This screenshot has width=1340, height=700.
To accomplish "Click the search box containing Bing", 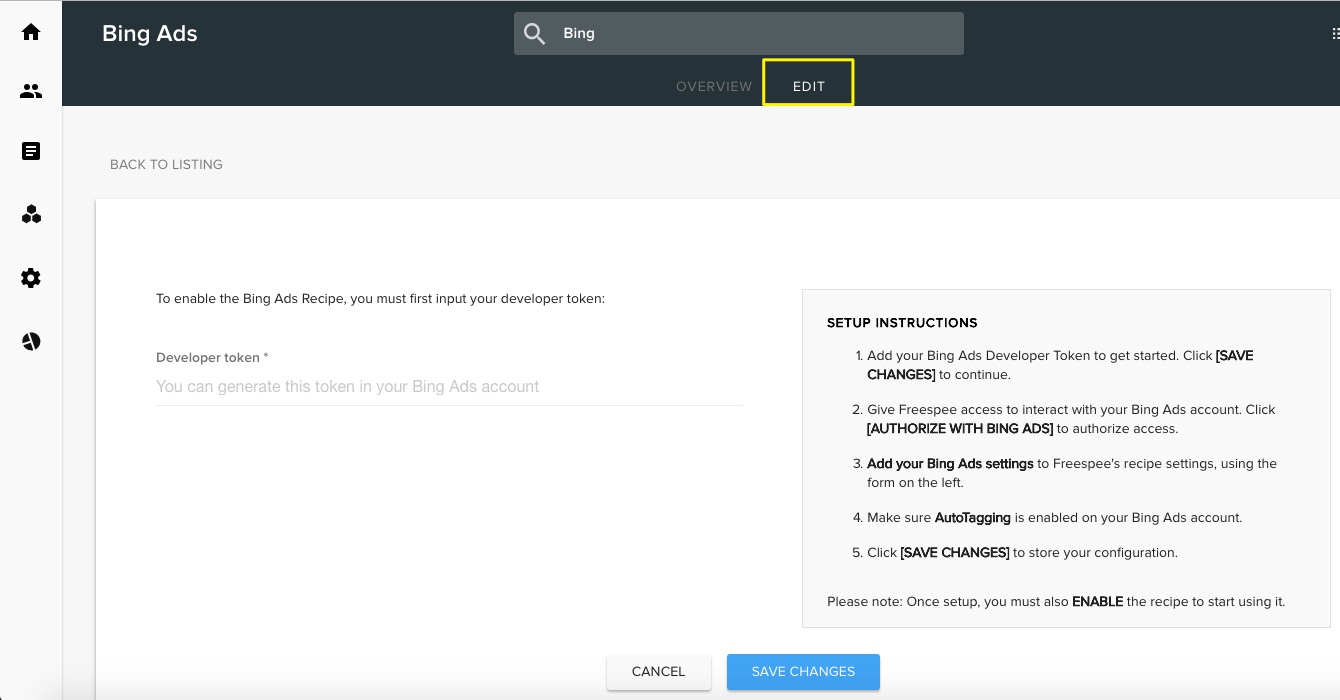I will pyautogui.click(x=739, y=33).
